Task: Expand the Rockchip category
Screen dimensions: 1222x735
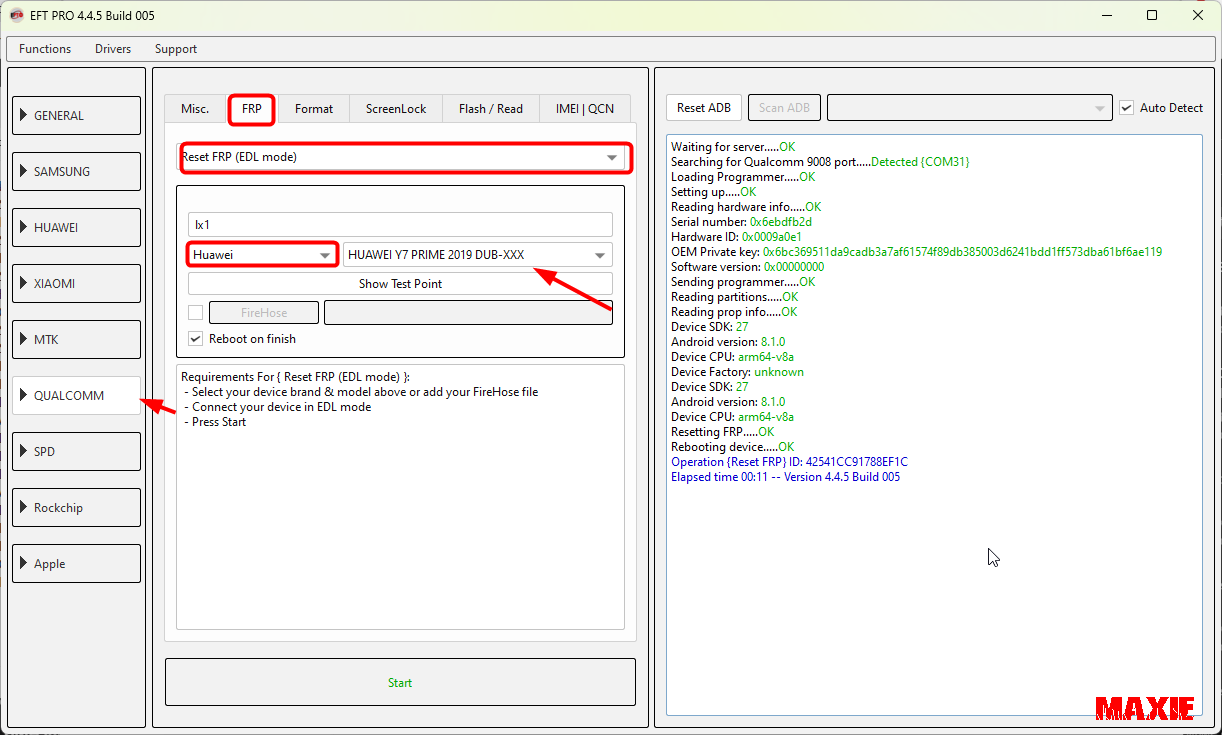Action: point(76,507)
